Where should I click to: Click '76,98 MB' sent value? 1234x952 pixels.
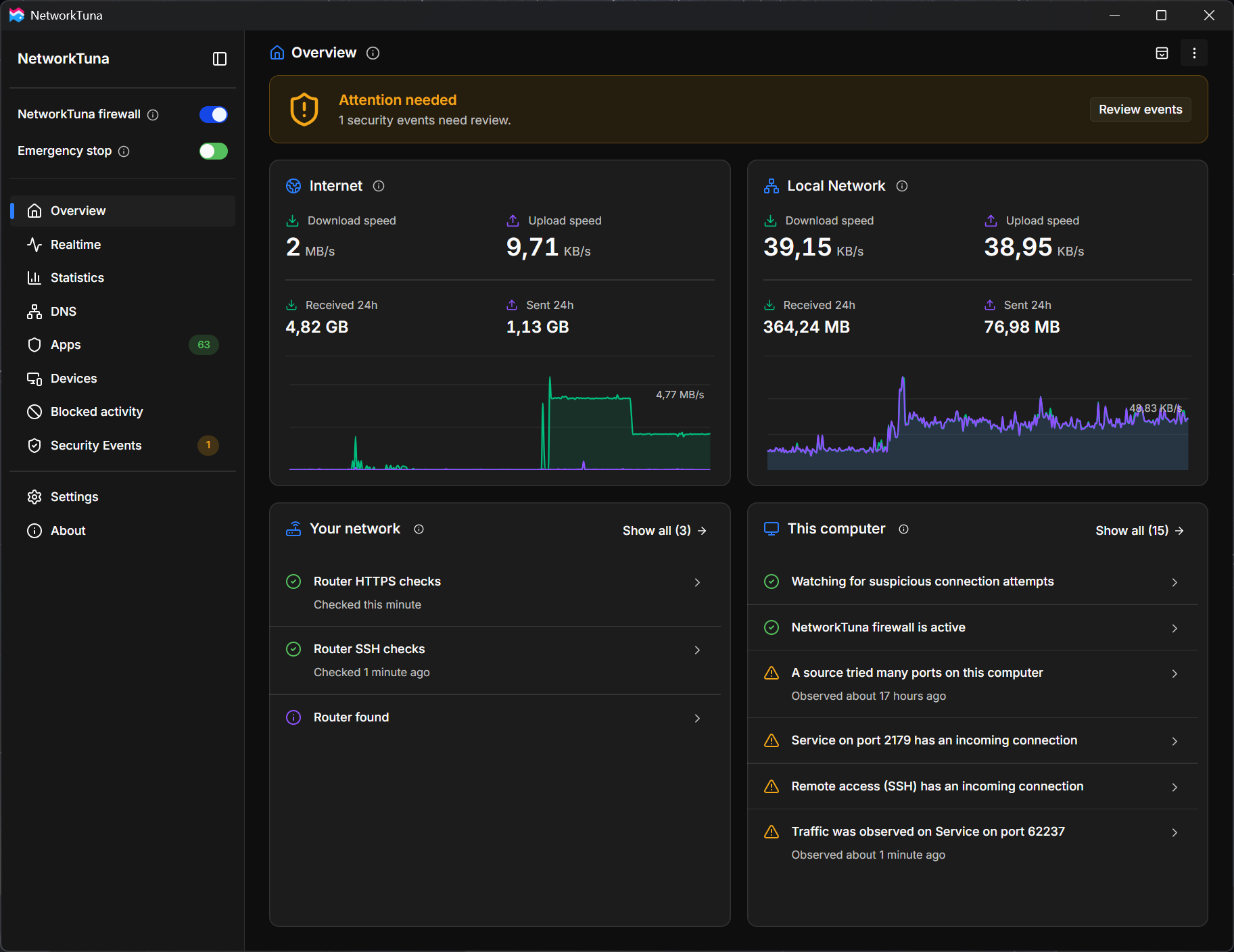[x=1022, y=327]
